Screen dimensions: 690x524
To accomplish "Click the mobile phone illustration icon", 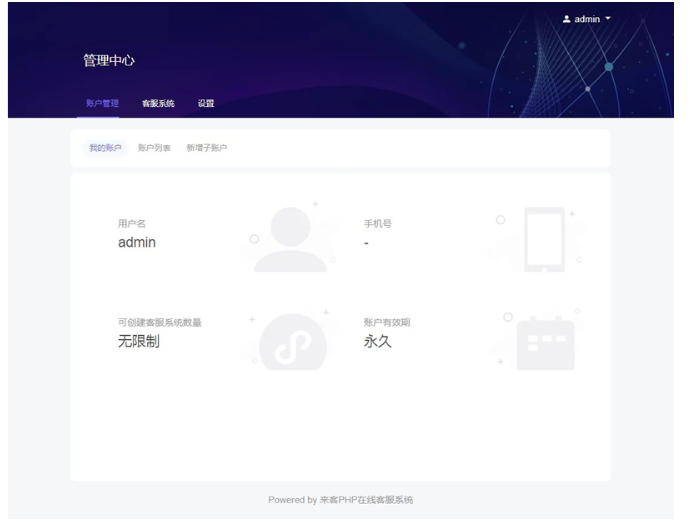I will tap(544, 240).
